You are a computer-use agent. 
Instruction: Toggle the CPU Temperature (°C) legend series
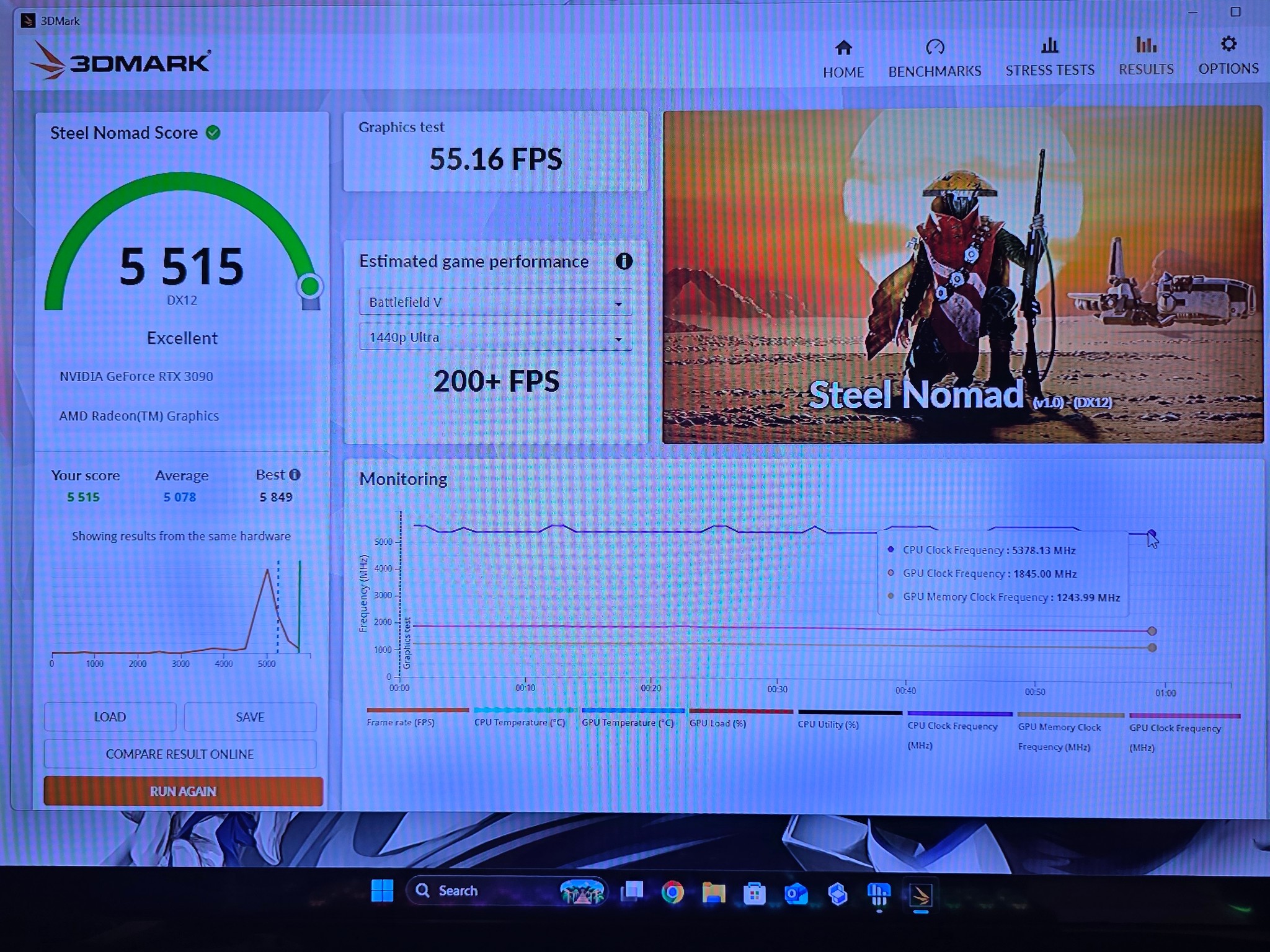coord(525,716)
